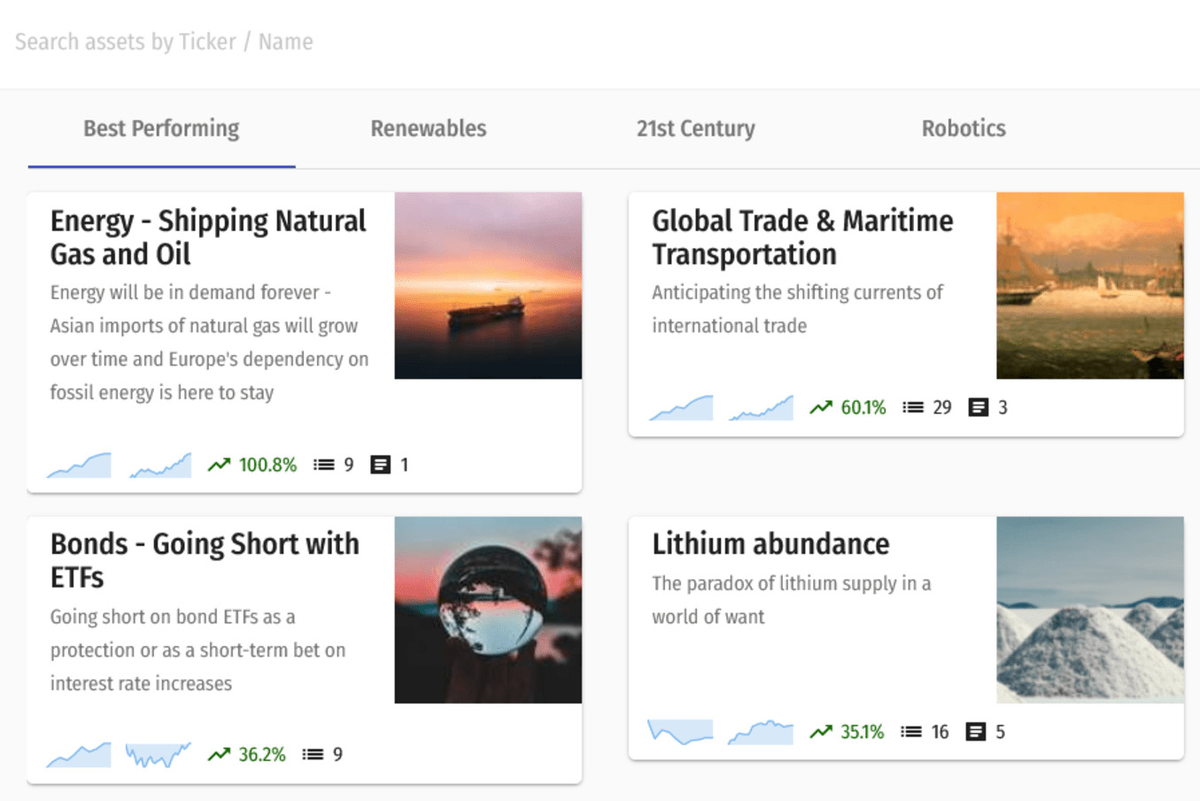Click first sparkline chart in Global Trade card

[x=681, y=408]
